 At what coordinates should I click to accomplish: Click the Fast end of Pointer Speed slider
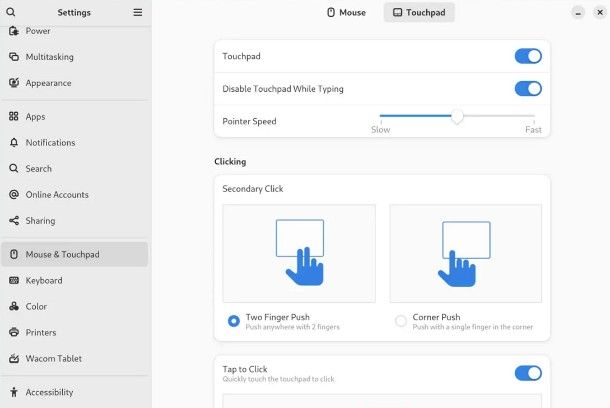(533, 130)
